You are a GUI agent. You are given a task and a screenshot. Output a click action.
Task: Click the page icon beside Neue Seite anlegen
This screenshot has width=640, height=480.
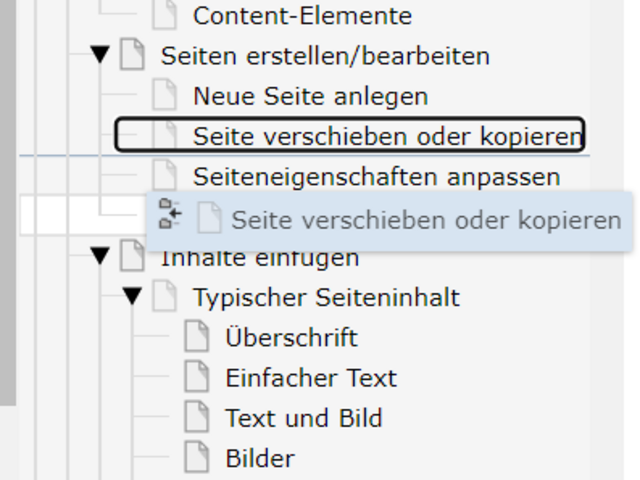tap(164, 96)
